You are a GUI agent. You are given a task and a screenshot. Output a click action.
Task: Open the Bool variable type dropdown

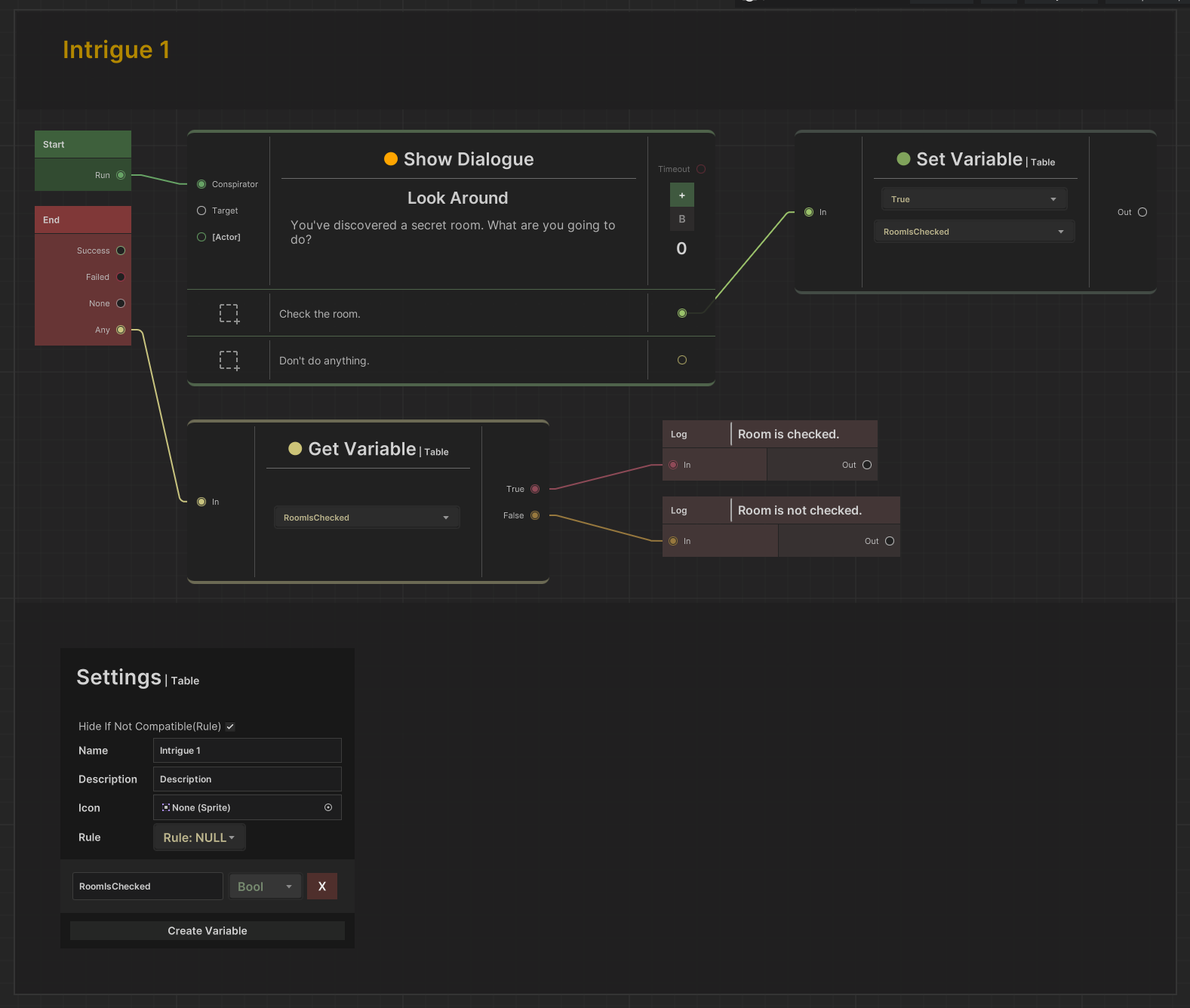click(x=265, y=887)
